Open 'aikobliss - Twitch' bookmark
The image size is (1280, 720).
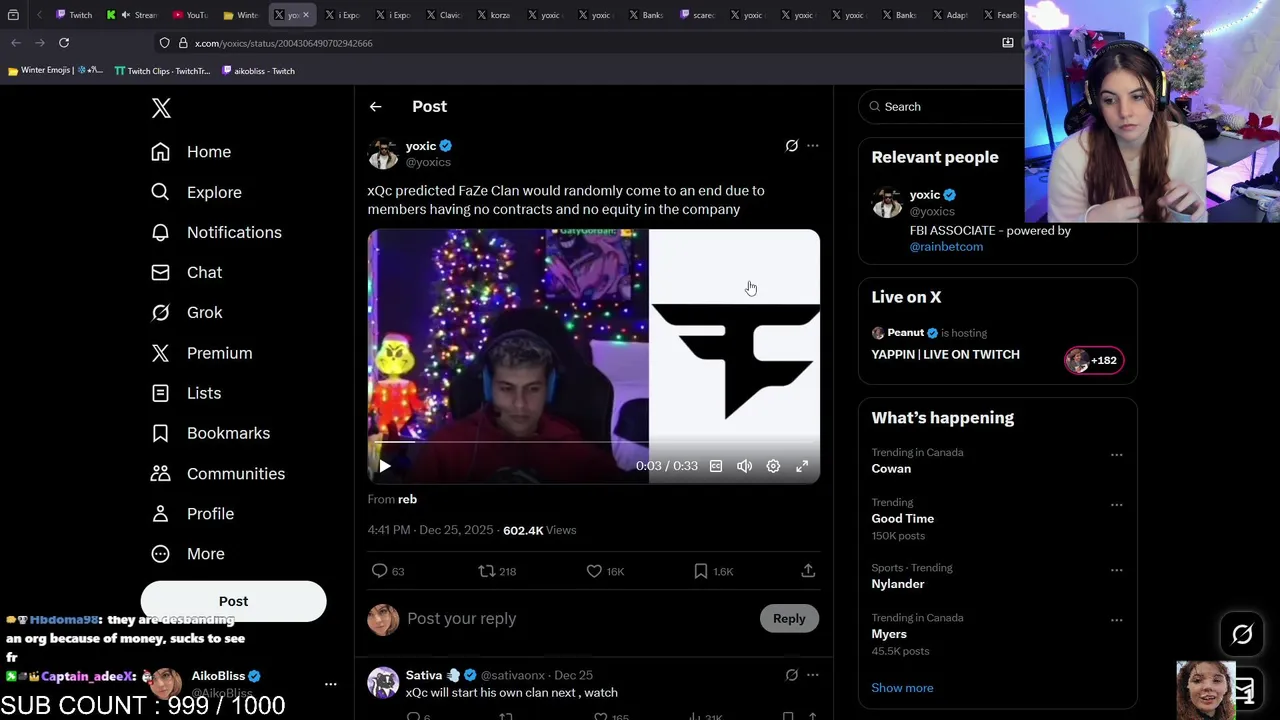258,71
